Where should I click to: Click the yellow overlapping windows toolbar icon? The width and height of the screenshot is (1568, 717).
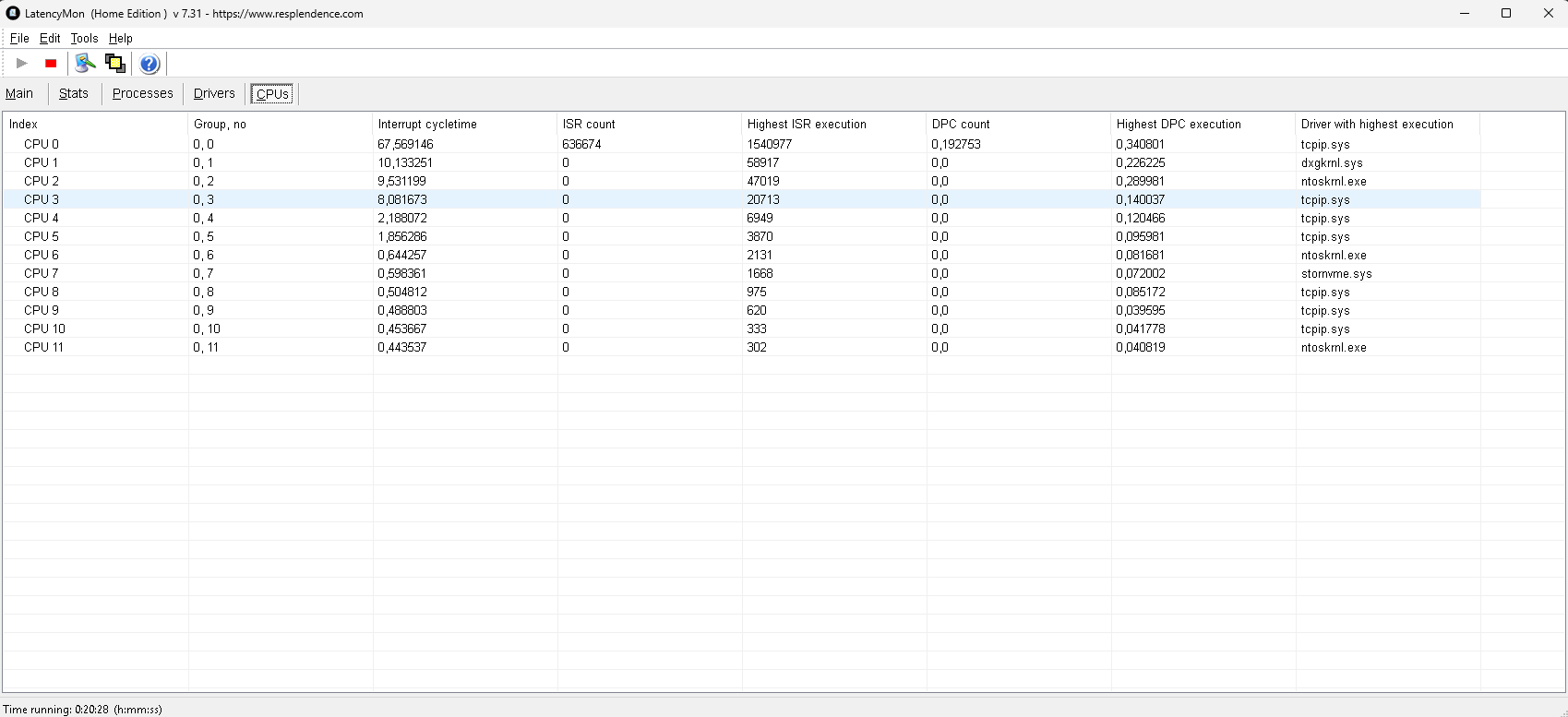tap(115, 64)
